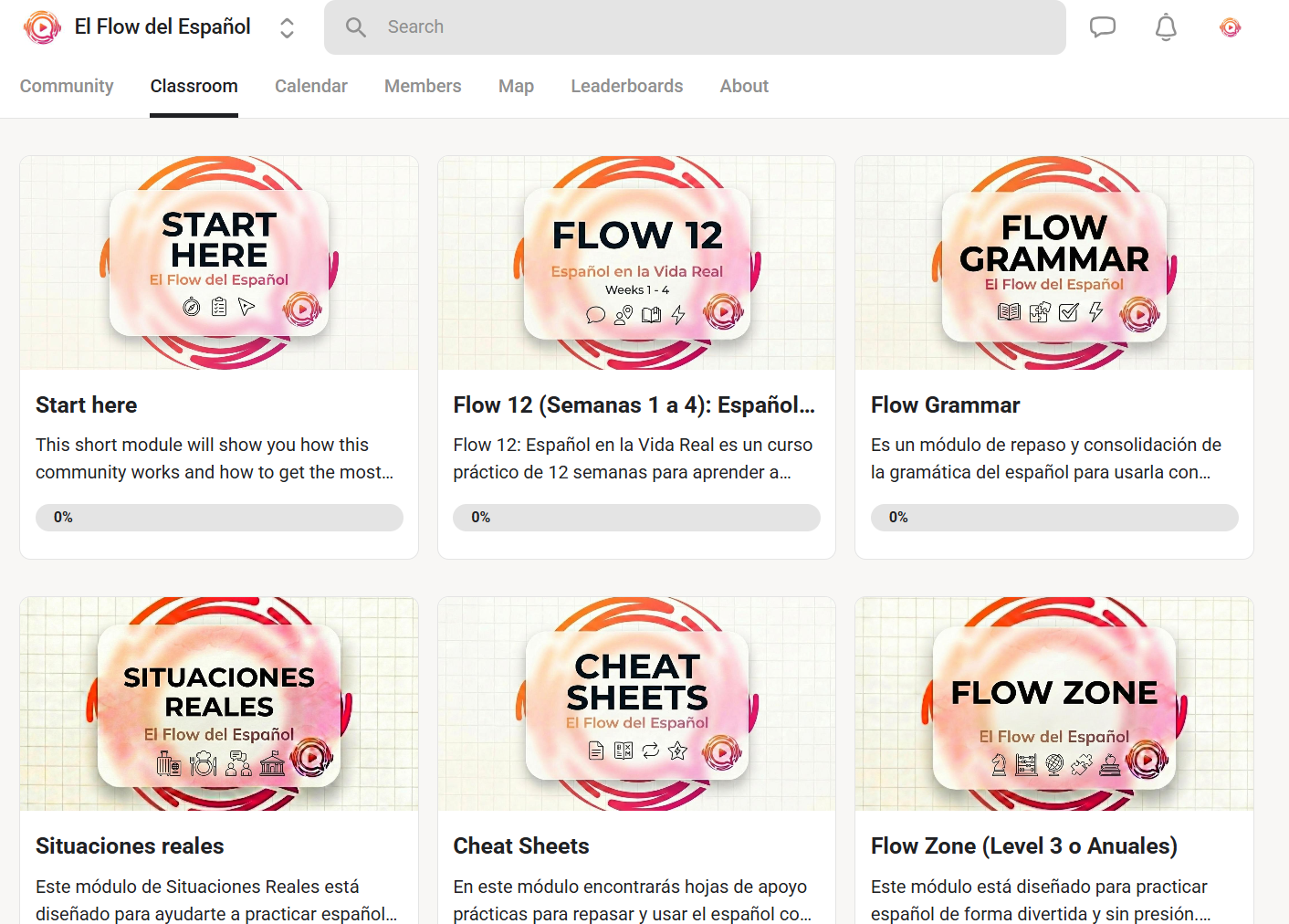
Task: Click the Flow Grammar 0% progress bar
Action: [x=1054, y=518]
